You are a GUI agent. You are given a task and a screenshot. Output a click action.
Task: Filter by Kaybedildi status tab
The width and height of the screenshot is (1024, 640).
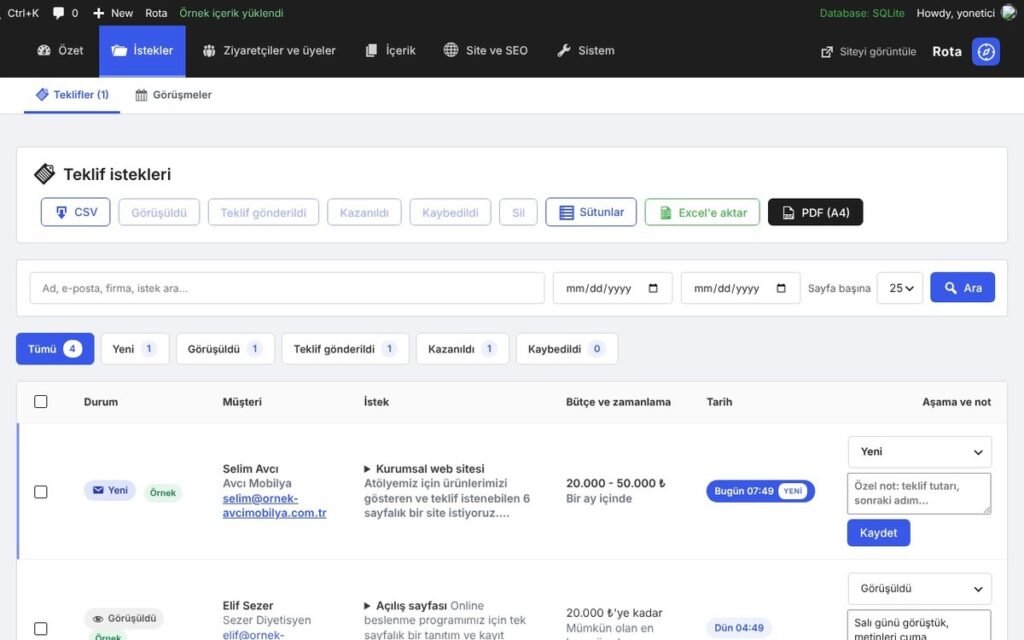pos(567,349)
